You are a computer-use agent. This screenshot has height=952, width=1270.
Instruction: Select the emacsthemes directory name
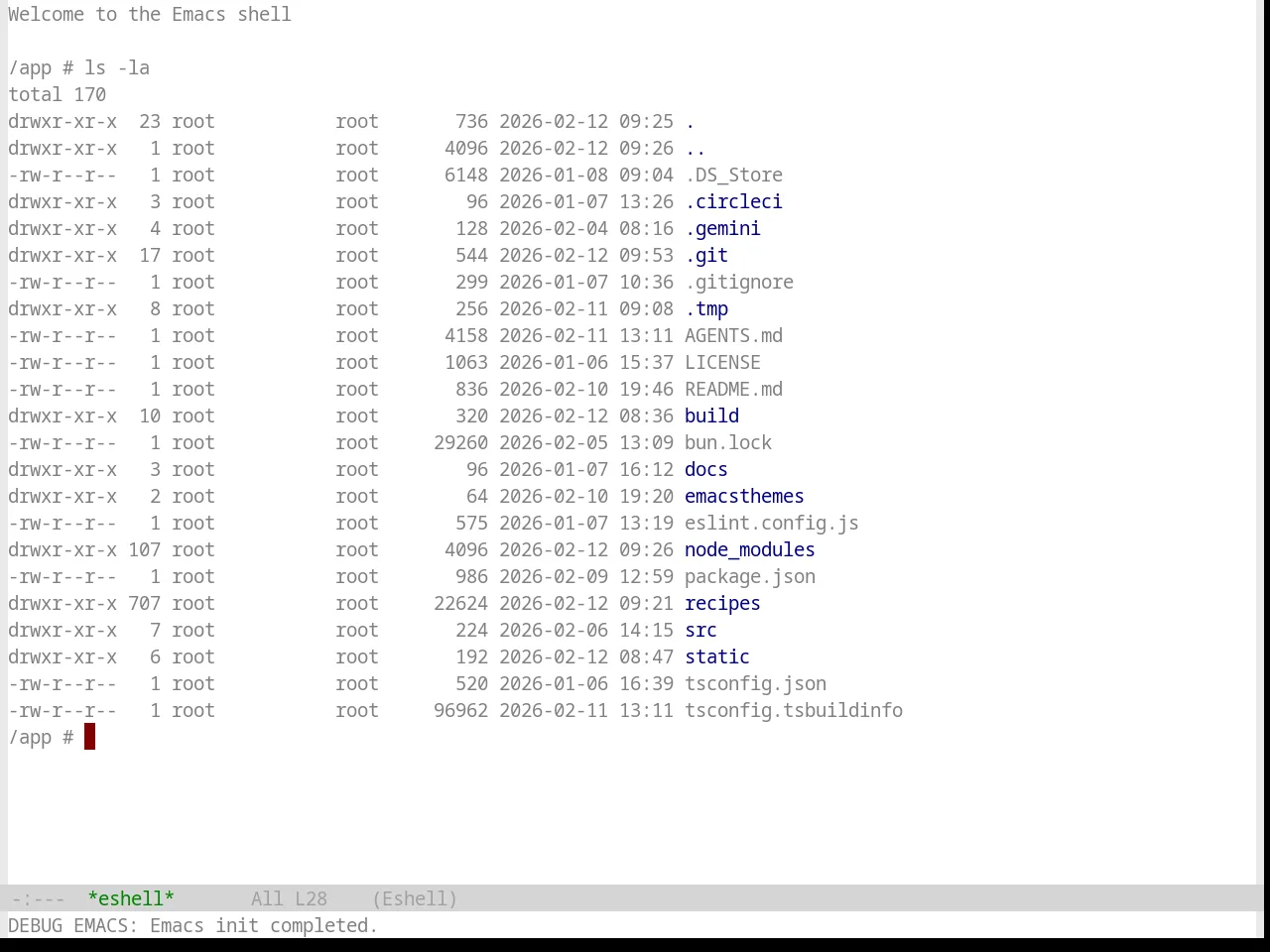[744, 496]
